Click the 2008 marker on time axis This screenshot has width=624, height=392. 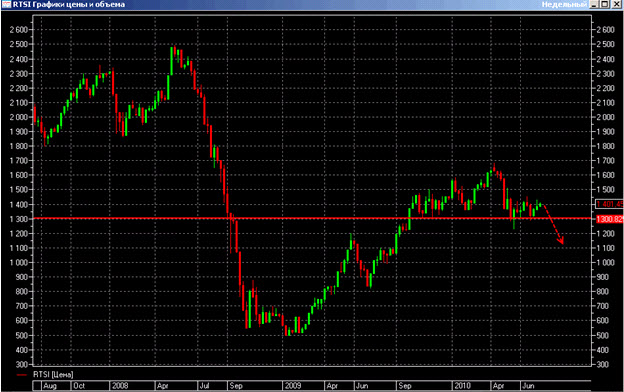coord(120,386)
